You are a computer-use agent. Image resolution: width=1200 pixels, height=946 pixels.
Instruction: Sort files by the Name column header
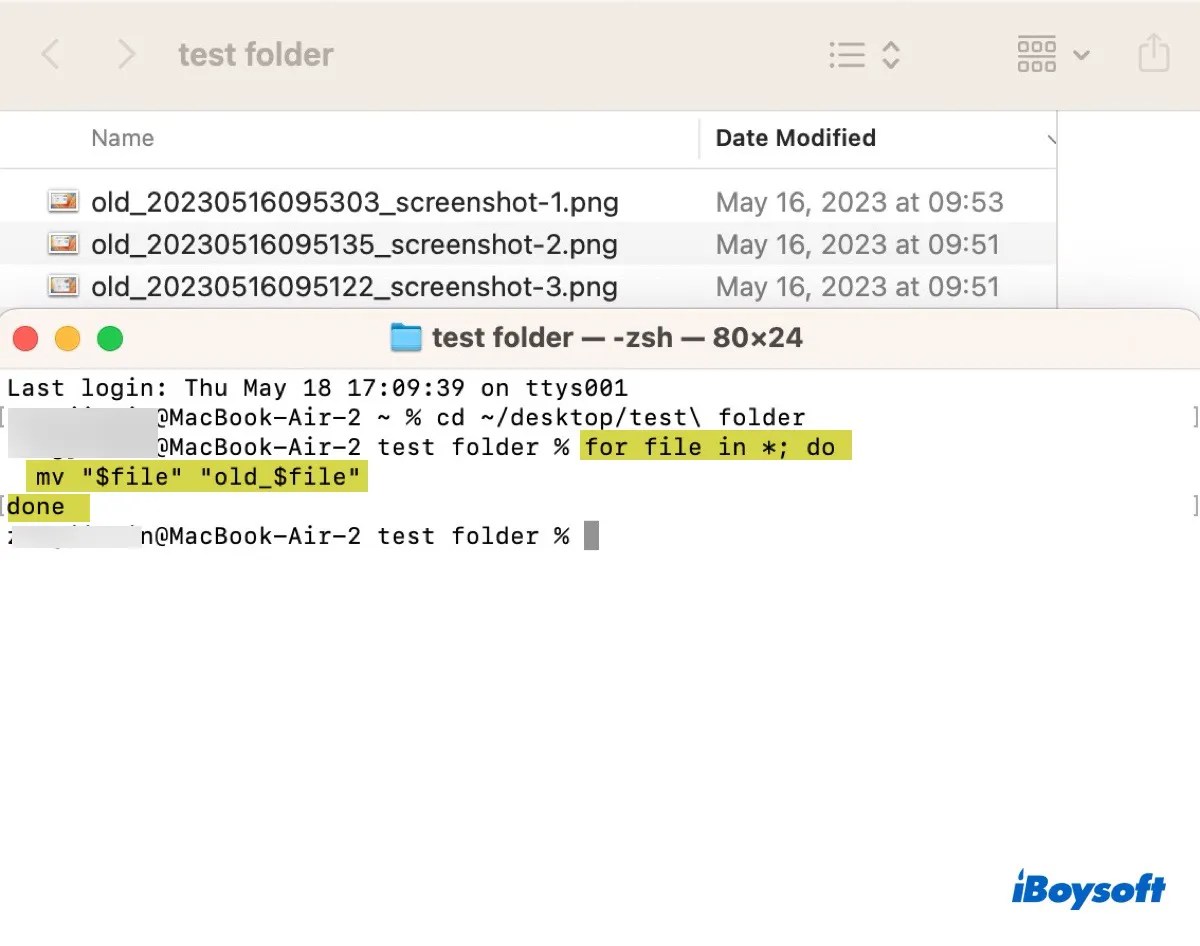122,139
